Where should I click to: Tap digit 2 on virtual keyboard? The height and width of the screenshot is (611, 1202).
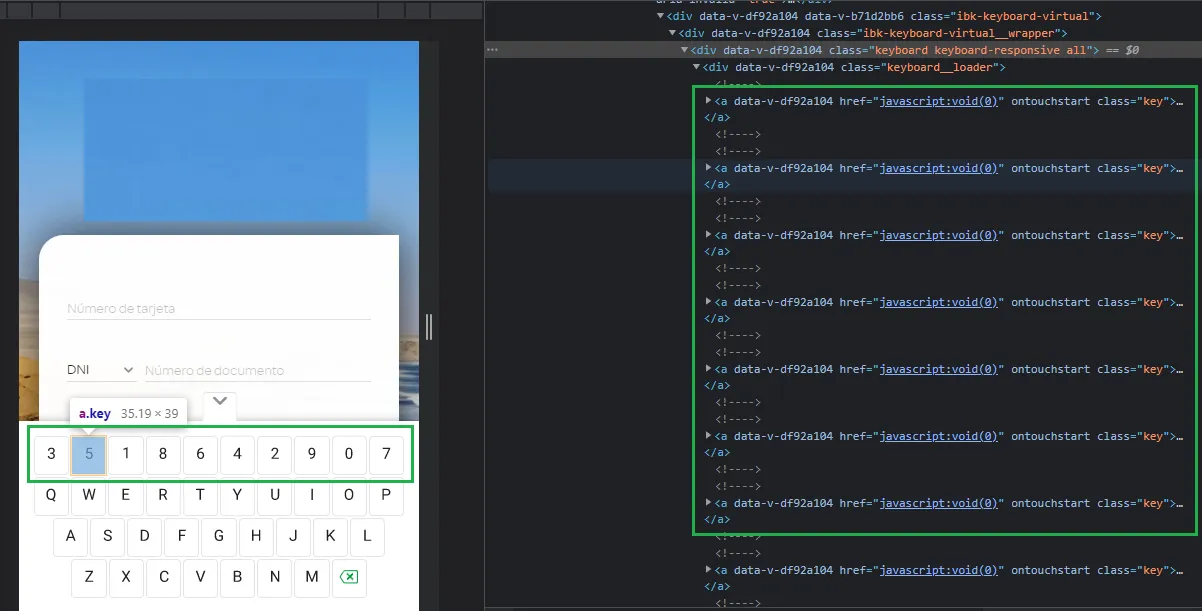pyautogui.click(x=275, y=454)
